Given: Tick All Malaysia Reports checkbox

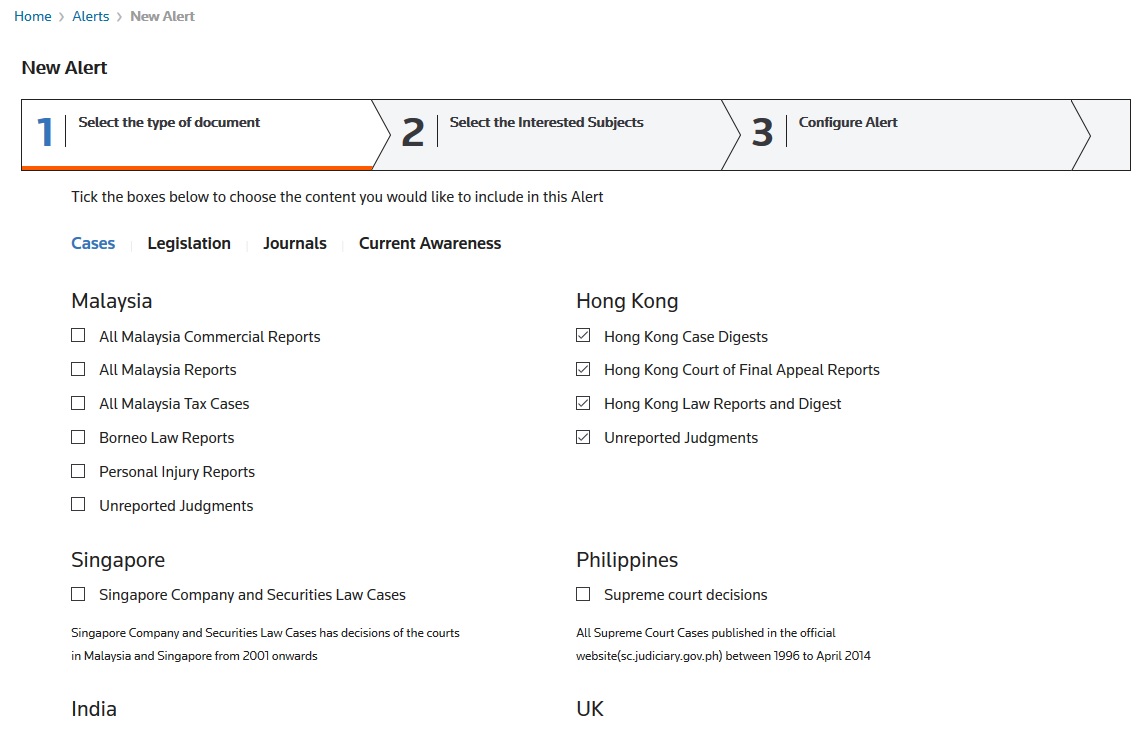Looking at the screenshot, I should coord(78,369).
